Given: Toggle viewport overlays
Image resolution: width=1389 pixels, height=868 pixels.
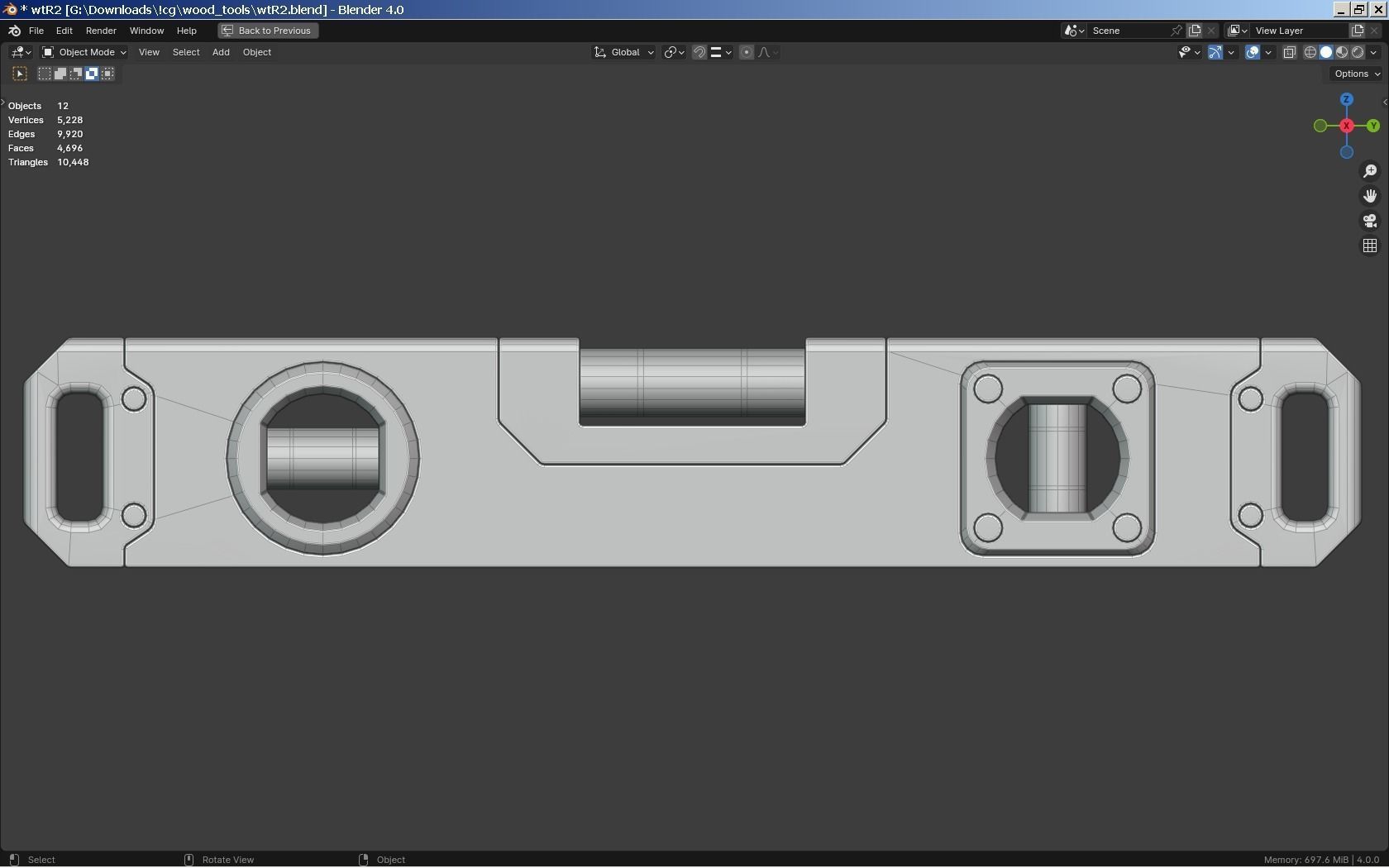Looking at the screenshot, I should pos(1253,52).
